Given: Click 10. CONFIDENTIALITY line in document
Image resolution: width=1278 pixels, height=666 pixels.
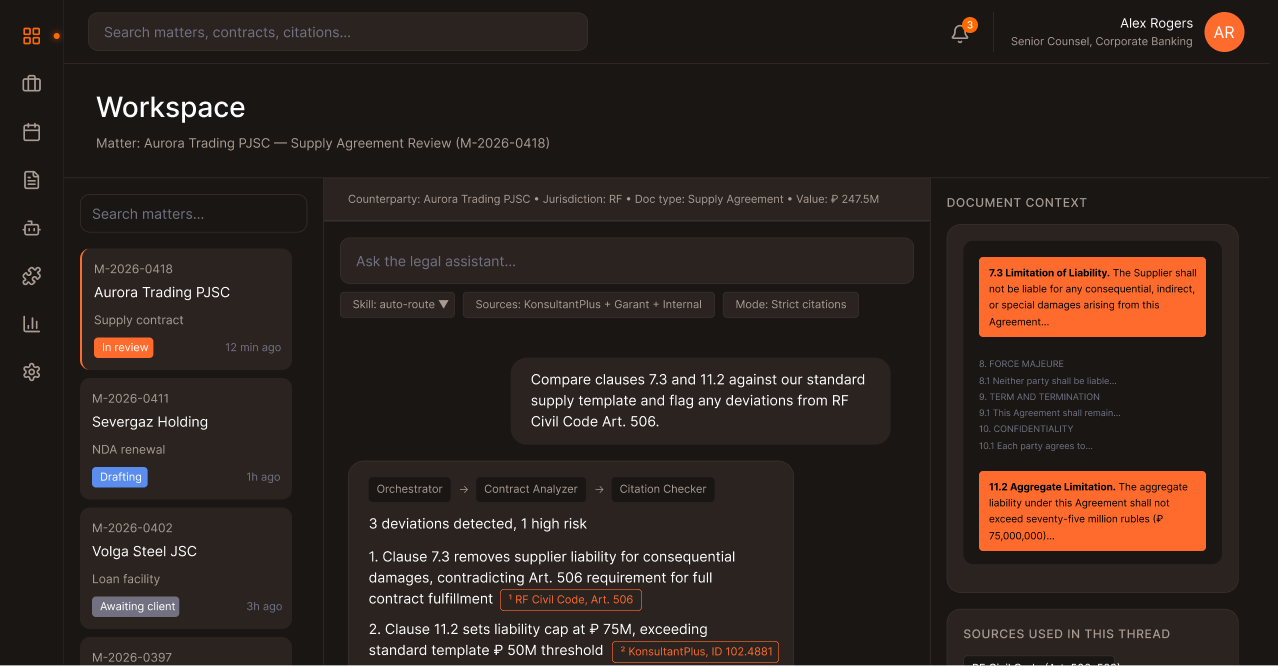Looking at the screenshot, I should 1027,429.
